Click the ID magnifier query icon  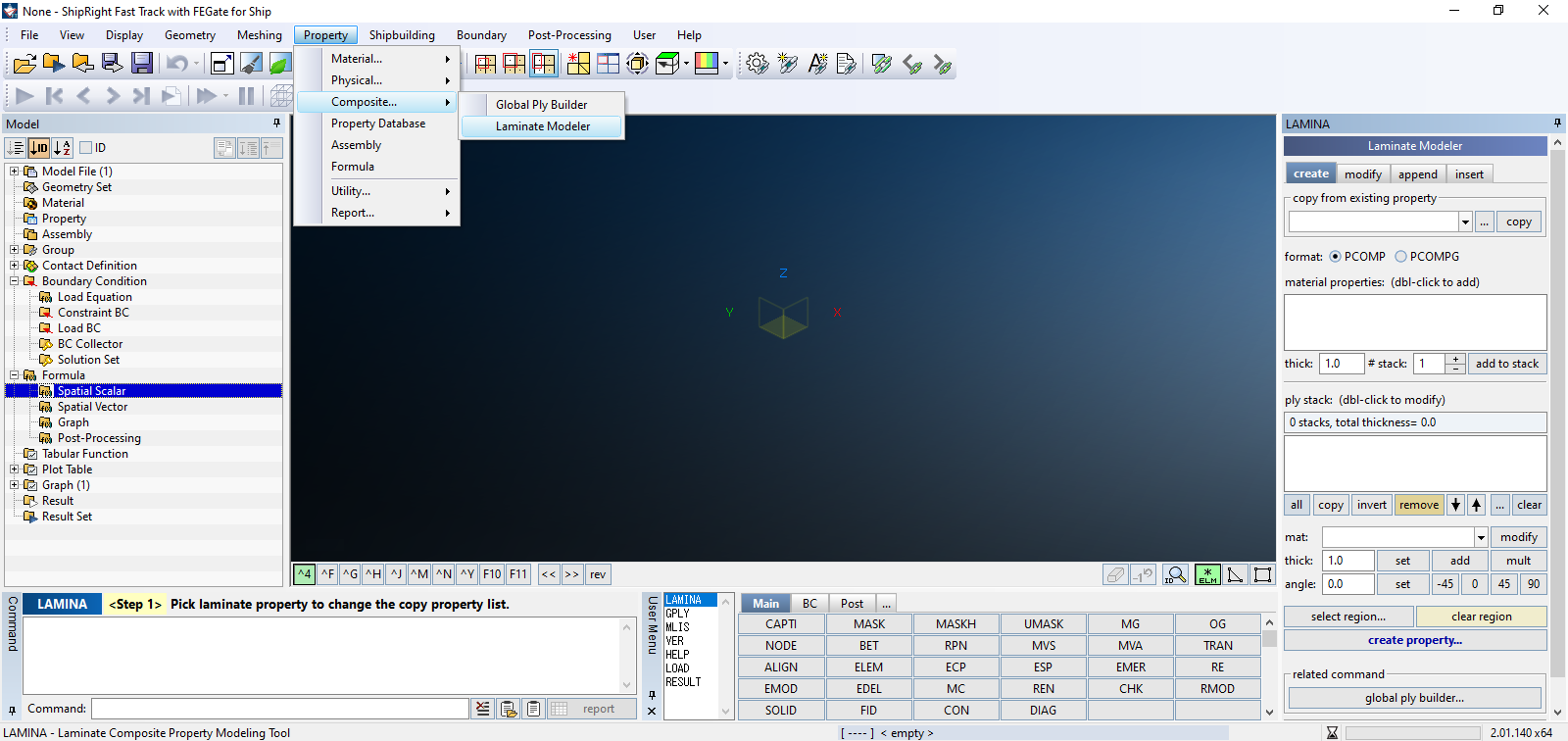(1175, 574)
